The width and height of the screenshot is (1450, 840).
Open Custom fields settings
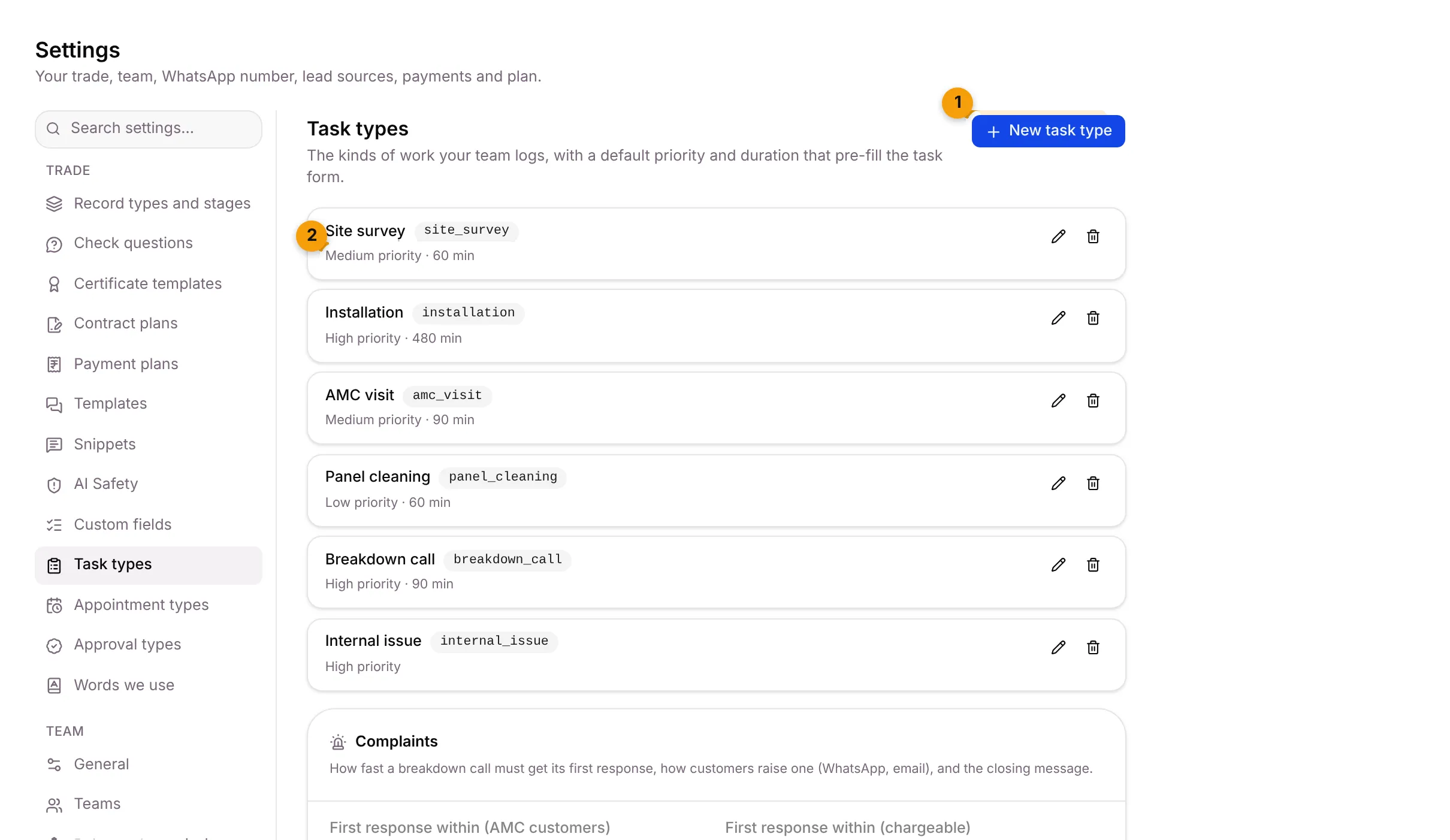point(149,525)
